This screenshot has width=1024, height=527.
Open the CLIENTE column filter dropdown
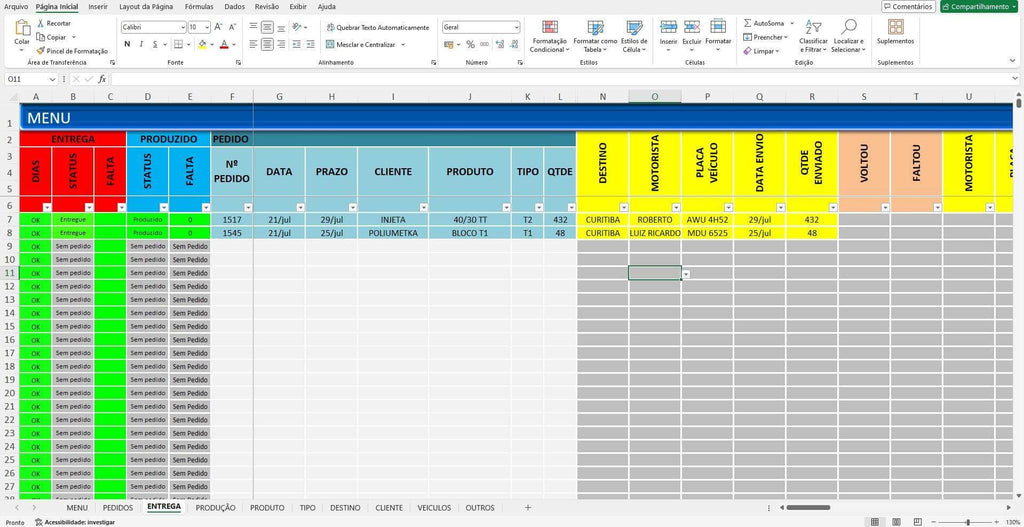[x=421, y=207]
